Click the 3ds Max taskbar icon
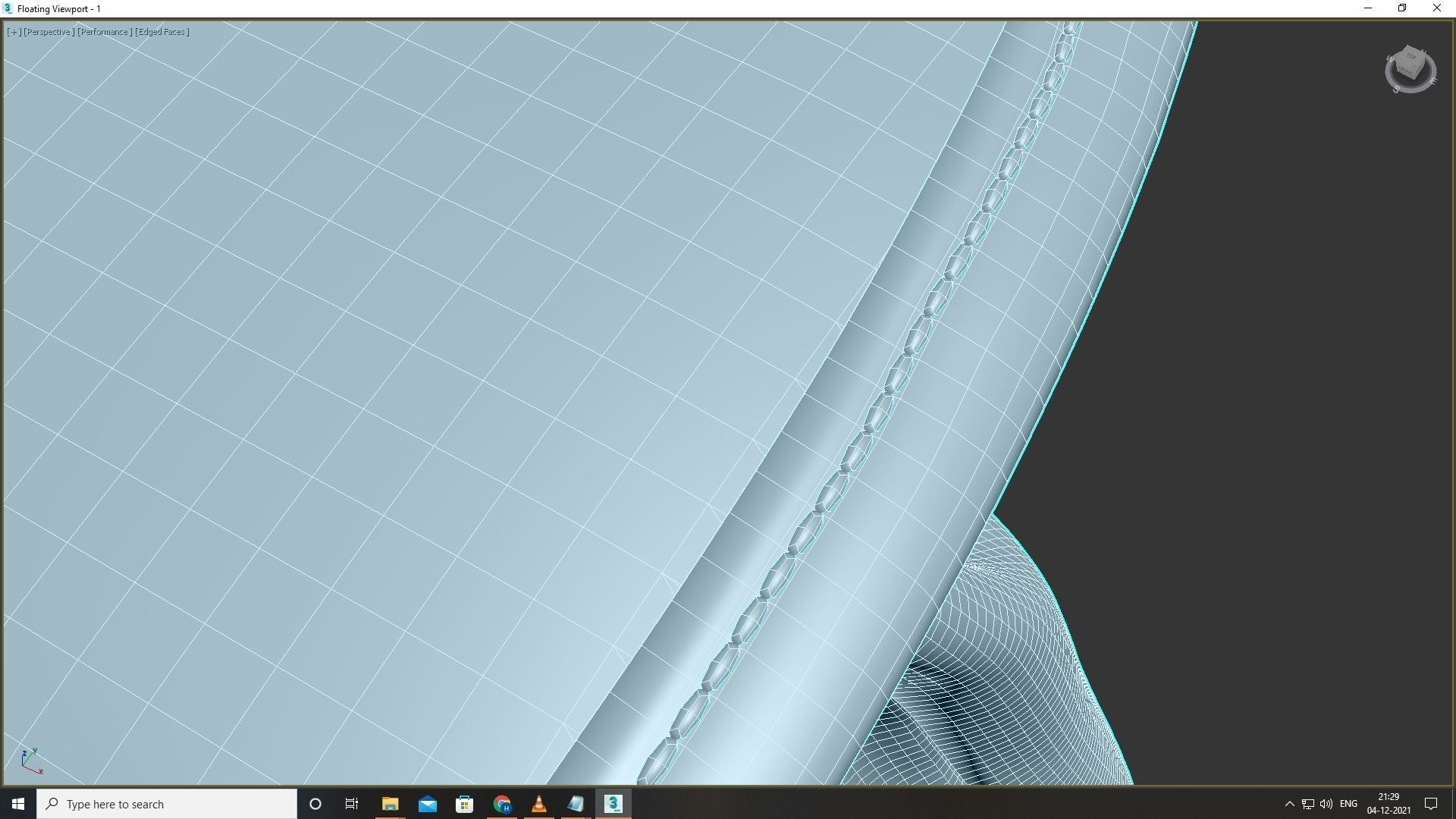Viewport: 1456px width, 819px height. (613, 804)
